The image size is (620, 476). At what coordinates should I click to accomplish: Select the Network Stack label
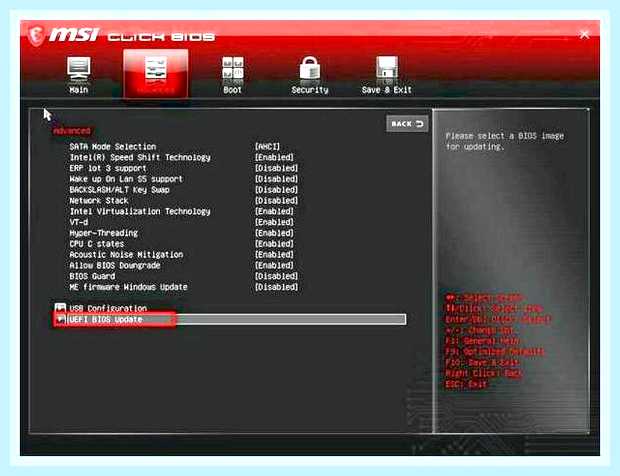click(x=99, y=200)
